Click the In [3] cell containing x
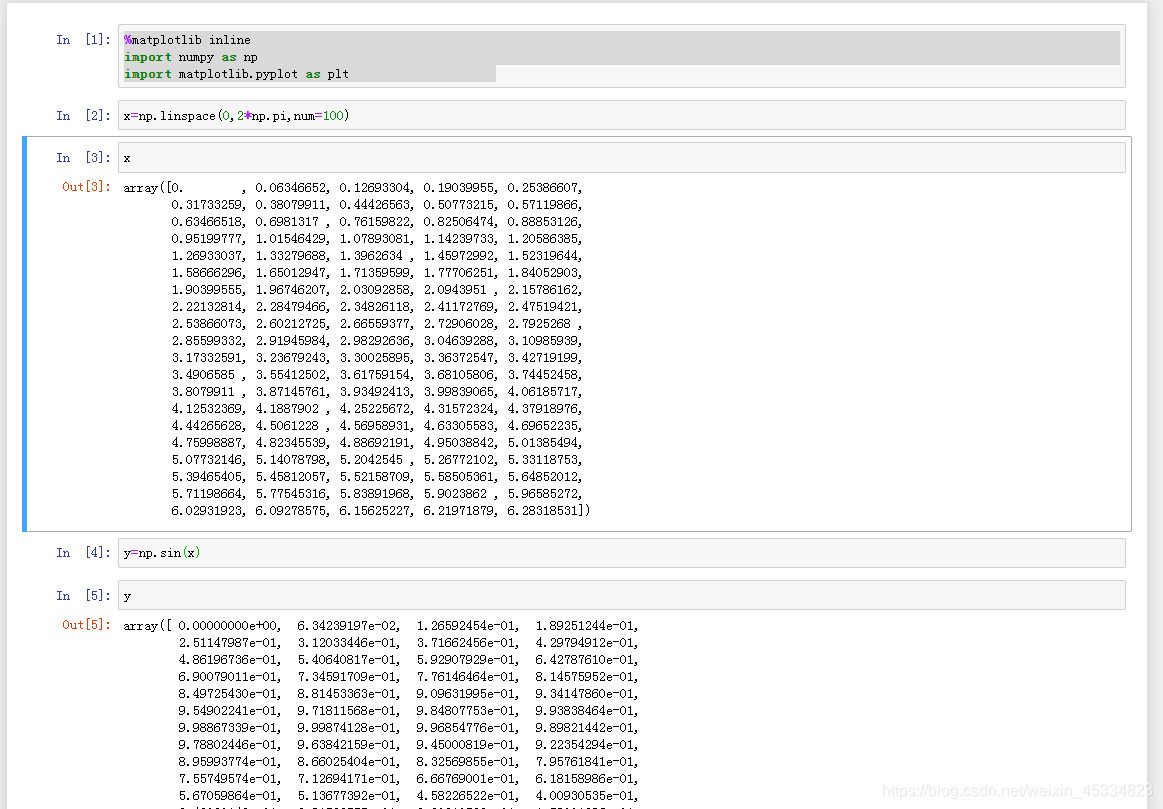This screenshot has width=1163, height=809. pyautogui.click(x=622, y=158)
